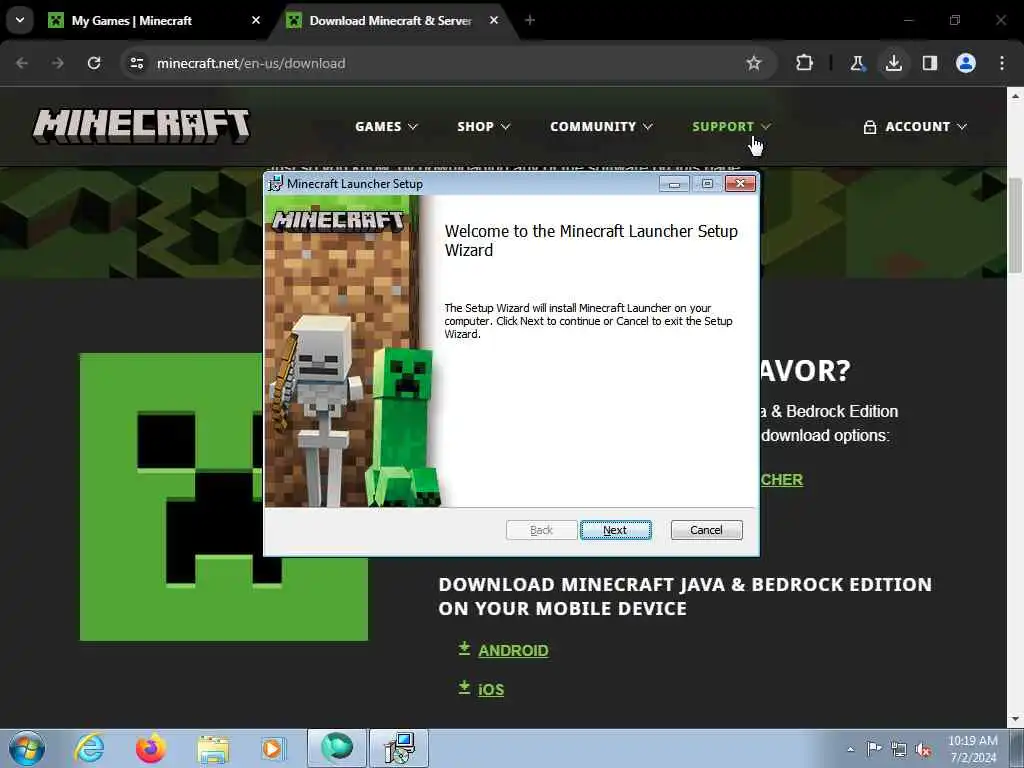Show hidden system tray icons
The height and width of the screenshot is (768, 1024).
(850, 749)
